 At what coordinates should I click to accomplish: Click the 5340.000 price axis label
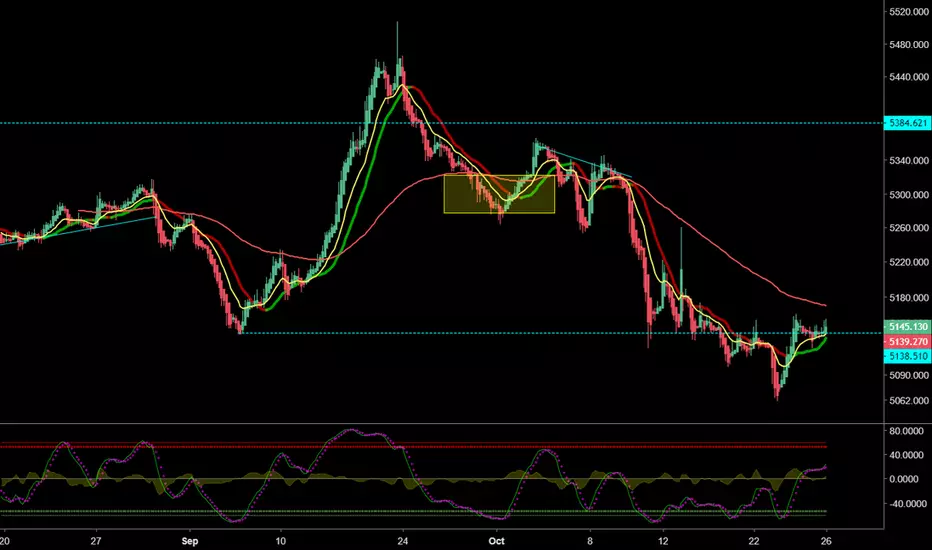[909, 161]
